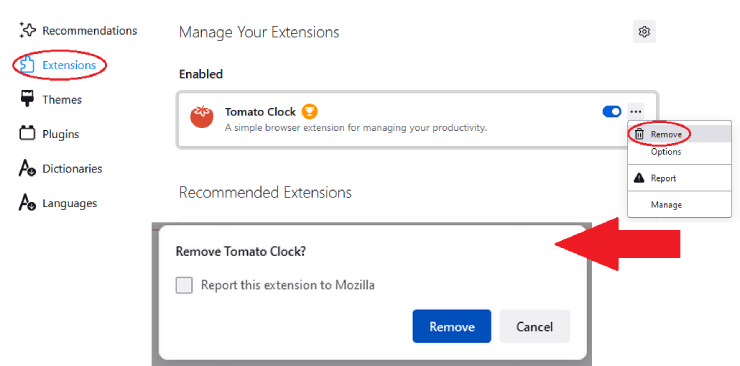The width and height of the screenshot is (740, 366).
Task: Click the Tomato Clock extension name
Action: 260,112
